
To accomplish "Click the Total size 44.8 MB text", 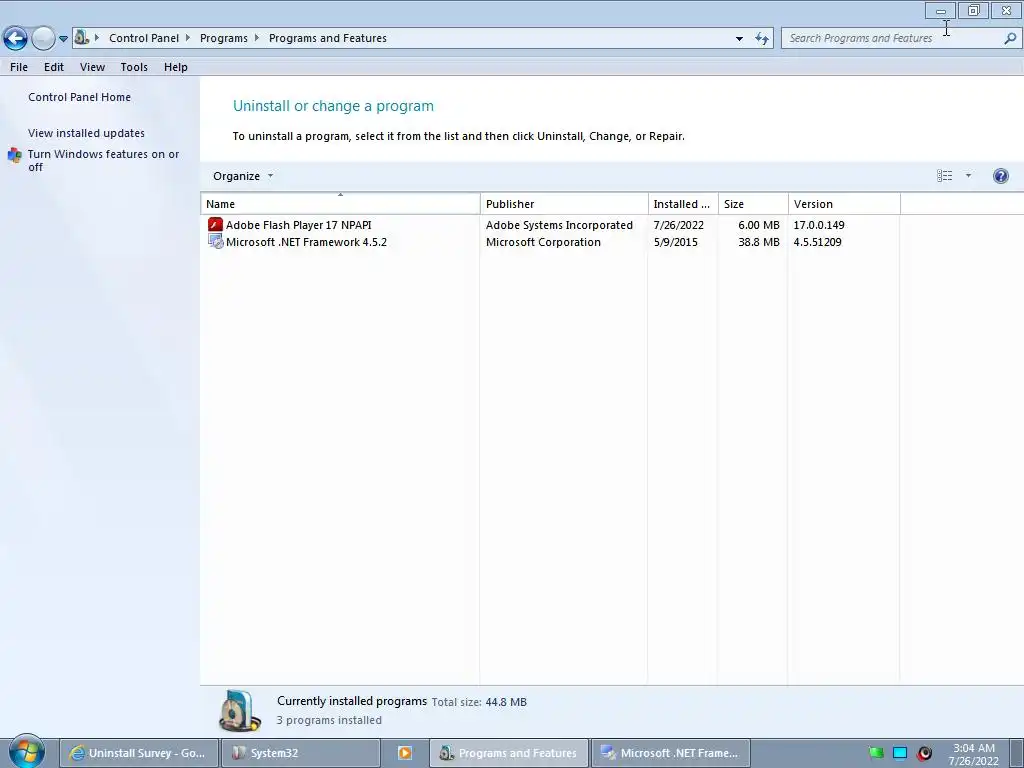I will [x=479, y=702].
